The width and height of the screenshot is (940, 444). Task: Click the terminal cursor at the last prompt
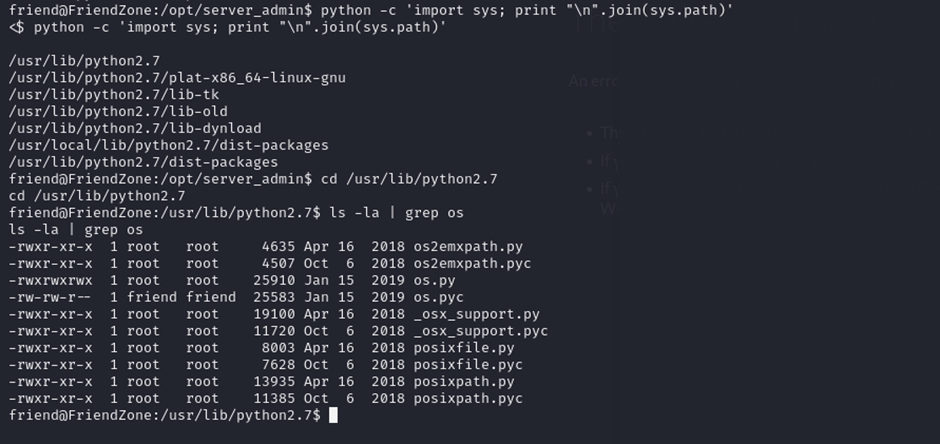click(333, 415)
